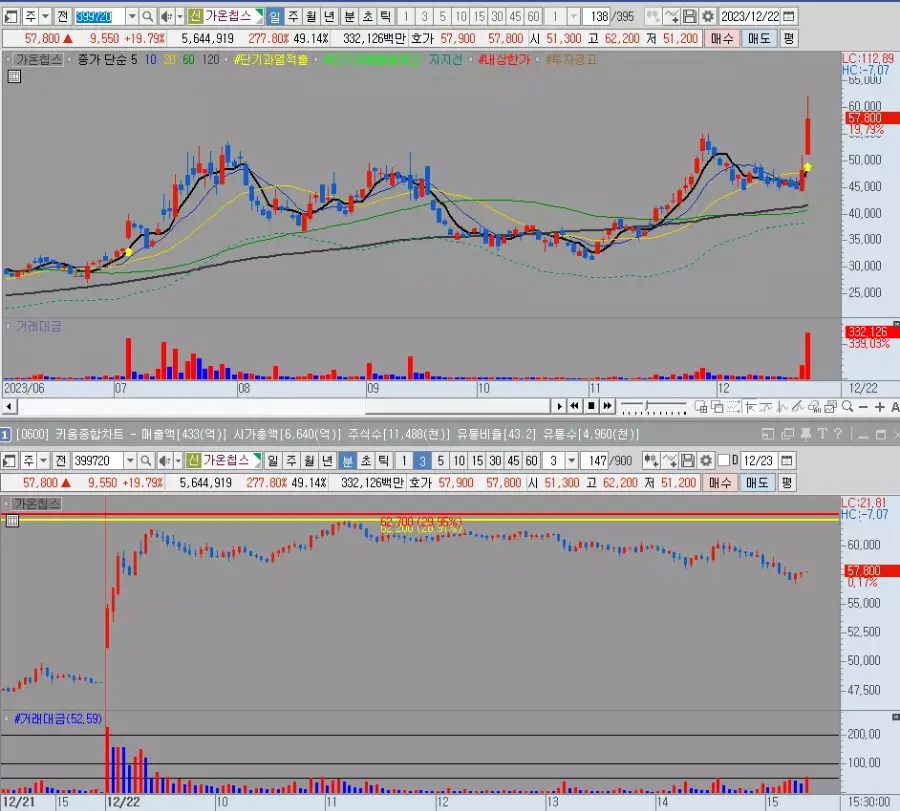The image size is (900, 811).
Task: Click the grid-window icon beside the zoom slider
Action: [x=701, y=407]
